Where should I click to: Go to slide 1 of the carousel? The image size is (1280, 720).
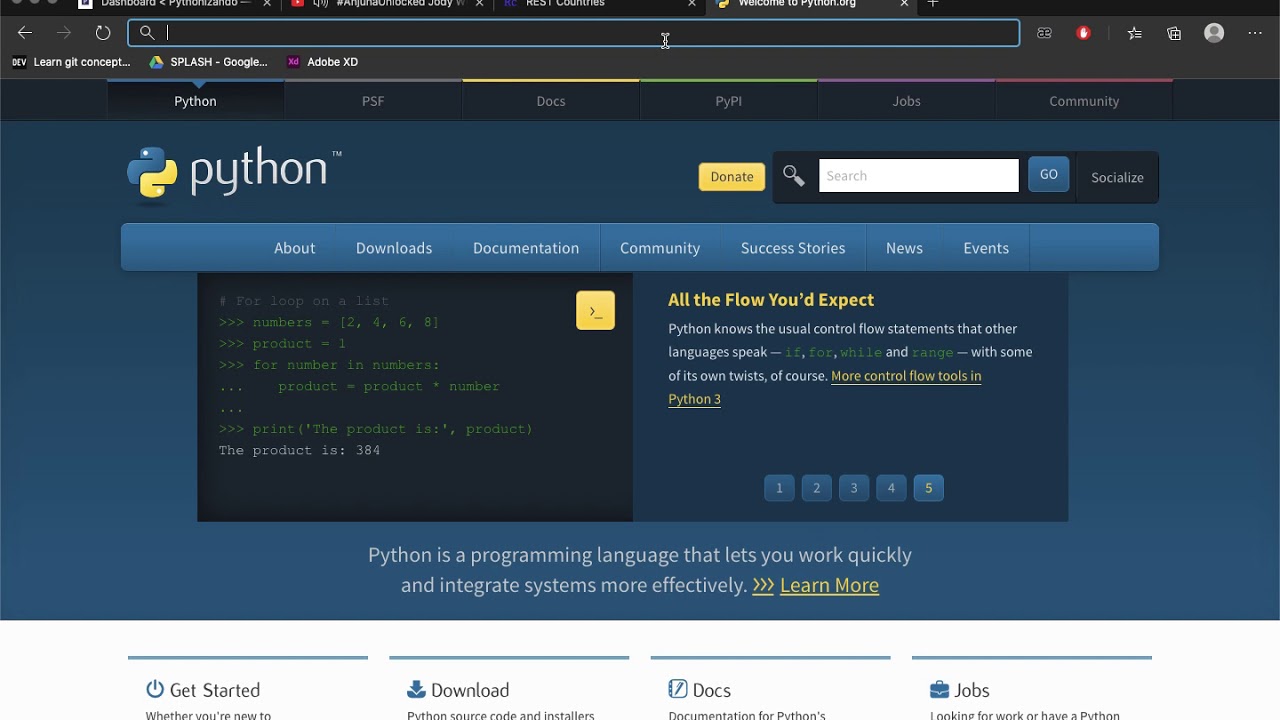tap(779, 488)
